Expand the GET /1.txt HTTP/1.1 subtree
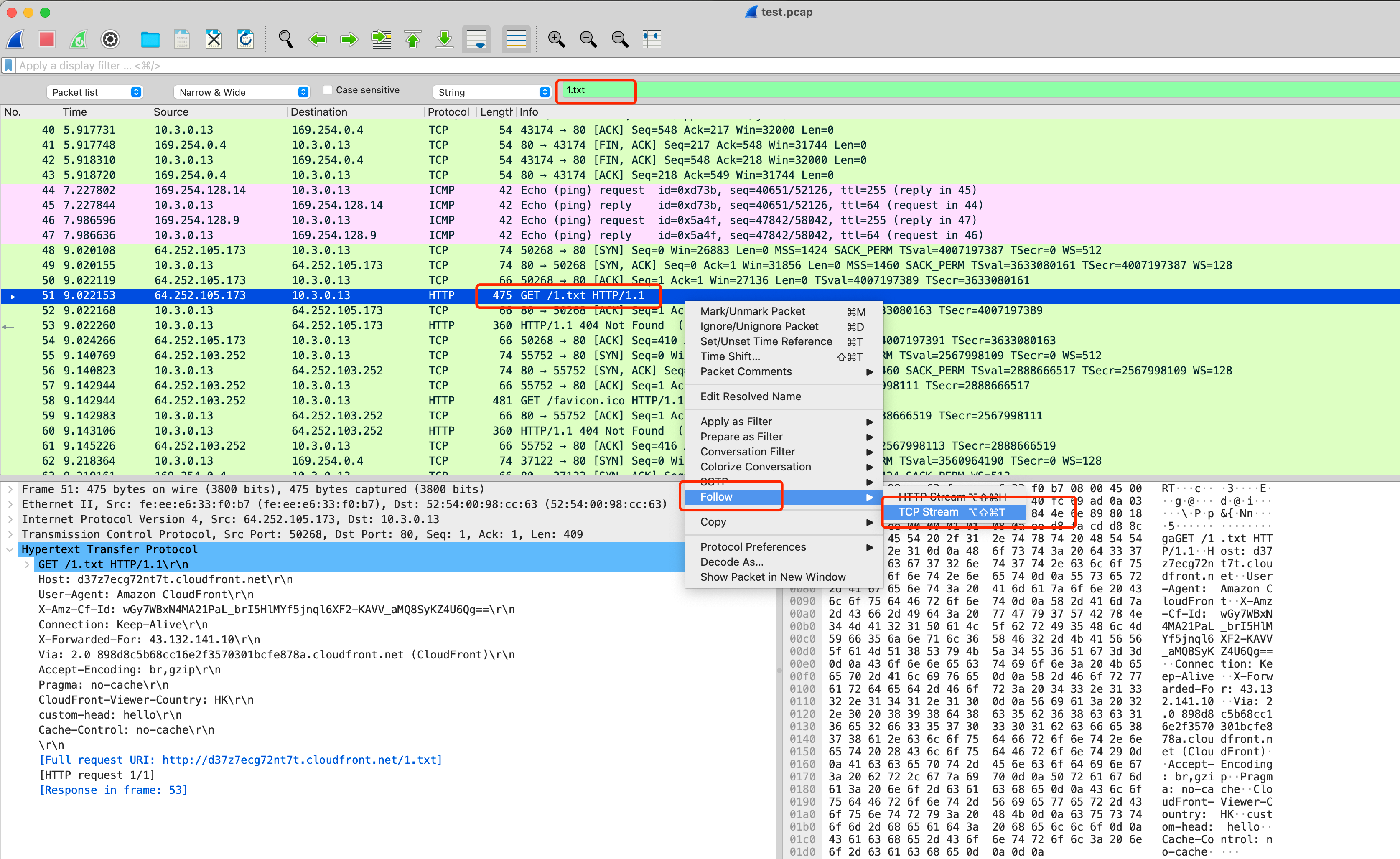Screen dimensions: 1400x859 [27, 564]
